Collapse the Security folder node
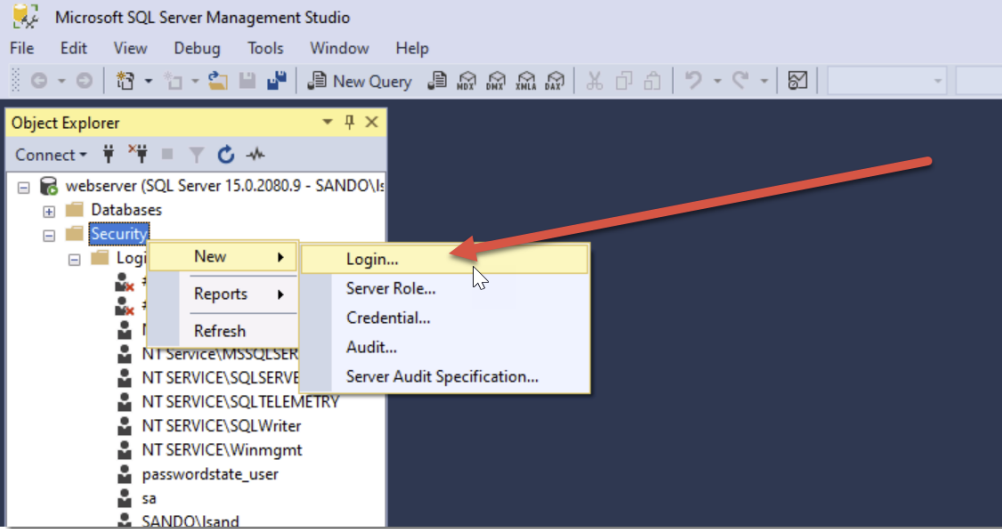Screen dimensions: 1002x529 coord(49,235)
